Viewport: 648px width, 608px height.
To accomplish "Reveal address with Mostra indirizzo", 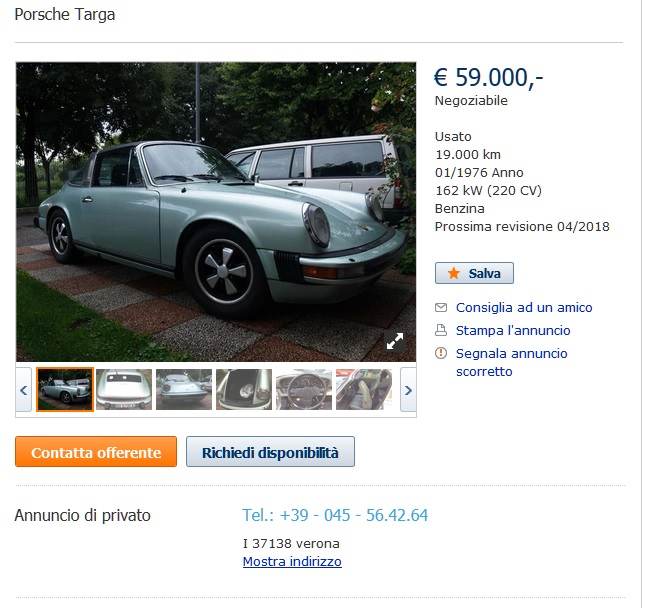I will tap(292, 562).
